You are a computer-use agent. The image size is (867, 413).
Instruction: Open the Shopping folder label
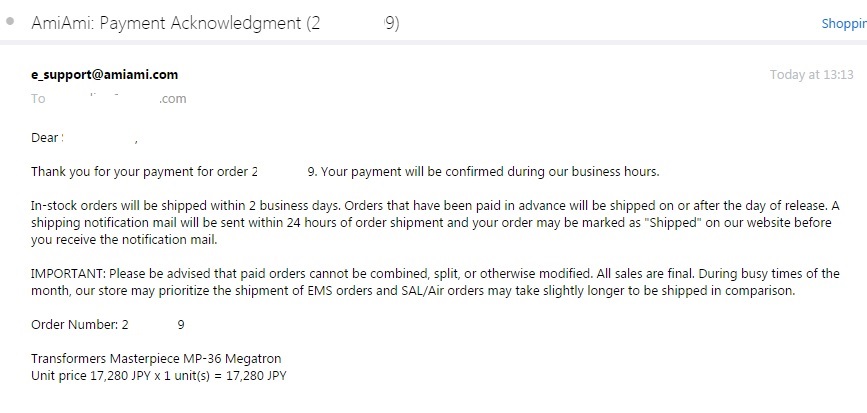844,24
